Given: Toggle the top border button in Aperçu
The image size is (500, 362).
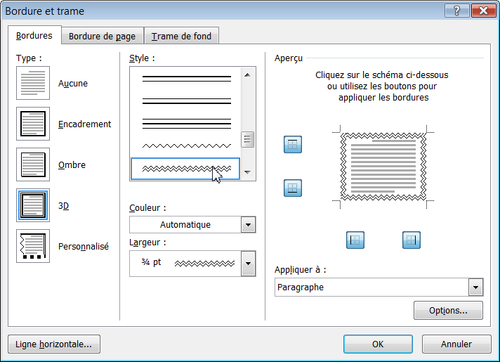Looking at the screenshot, I should pyautogui.click(x=293, y=144).
